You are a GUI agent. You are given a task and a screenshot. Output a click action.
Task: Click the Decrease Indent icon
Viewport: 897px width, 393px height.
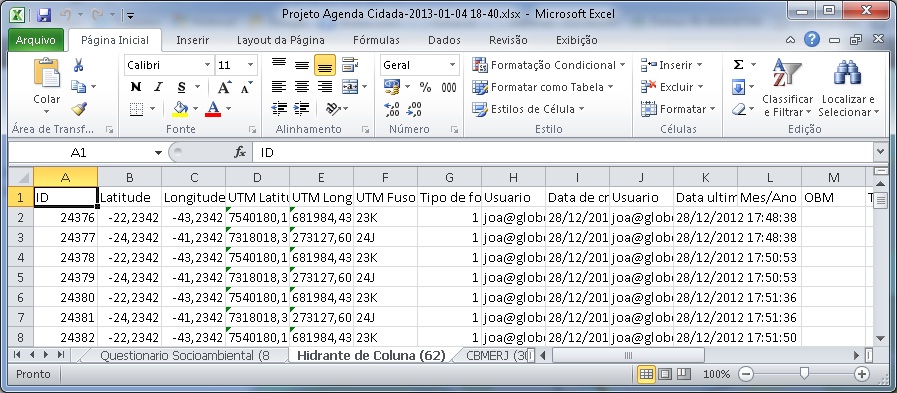pos(279,109)
